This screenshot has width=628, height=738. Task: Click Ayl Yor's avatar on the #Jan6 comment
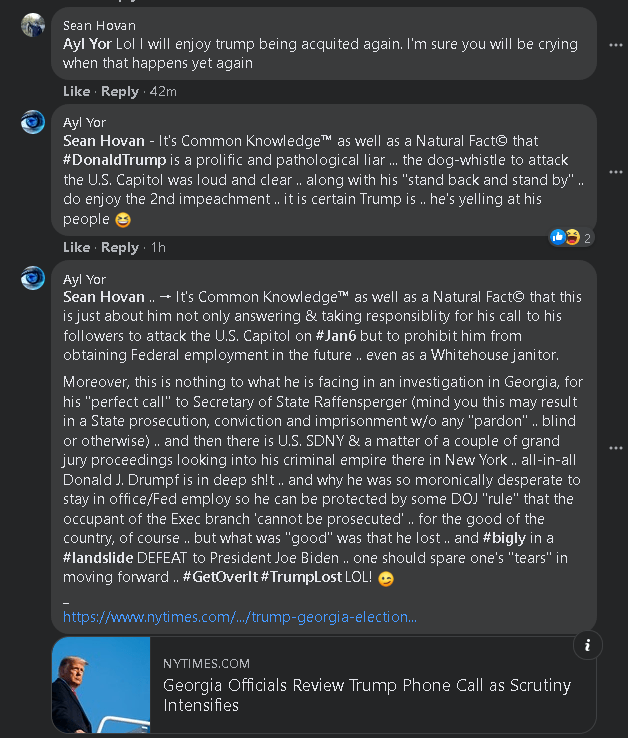(33, 278)
